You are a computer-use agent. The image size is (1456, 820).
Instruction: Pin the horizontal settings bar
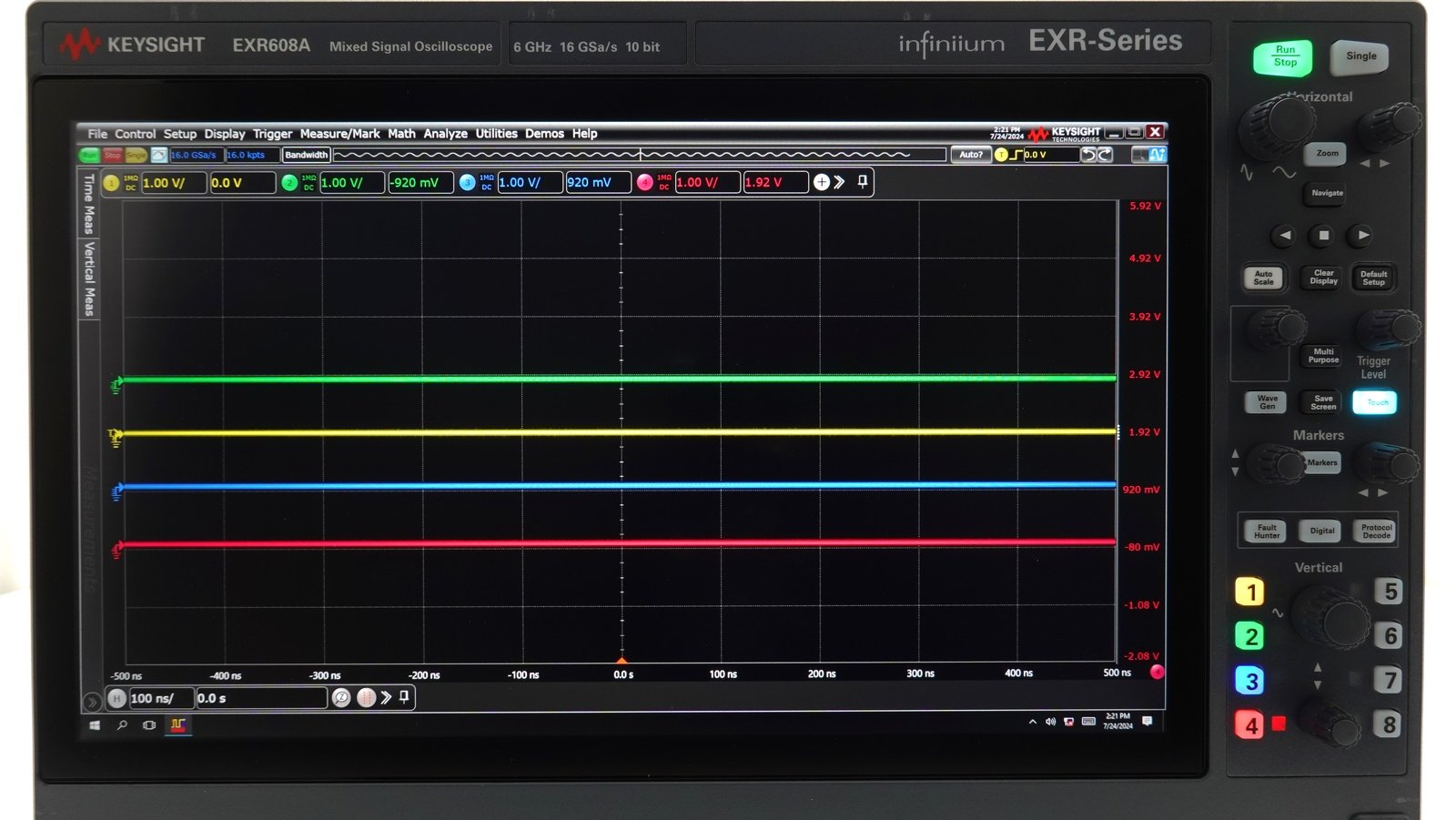click(x=404, y=697)
